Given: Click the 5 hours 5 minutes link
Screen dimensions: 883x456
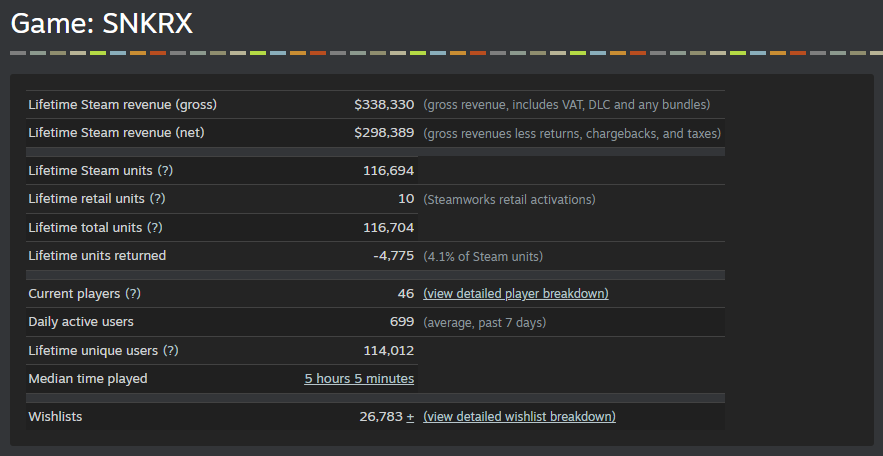Looking at the screenshot, I should [x=359, y=379].
